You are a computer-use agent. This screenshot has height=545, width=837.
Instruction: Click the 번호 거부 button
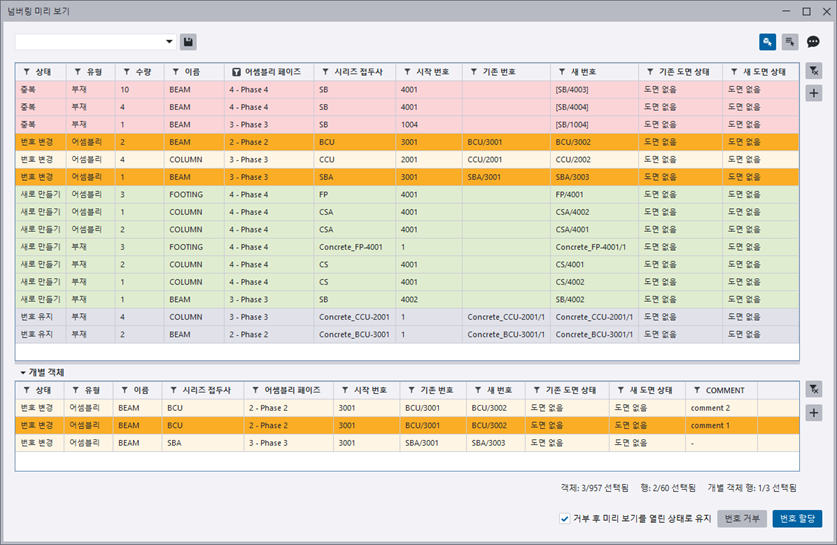[x=741, y=518]
